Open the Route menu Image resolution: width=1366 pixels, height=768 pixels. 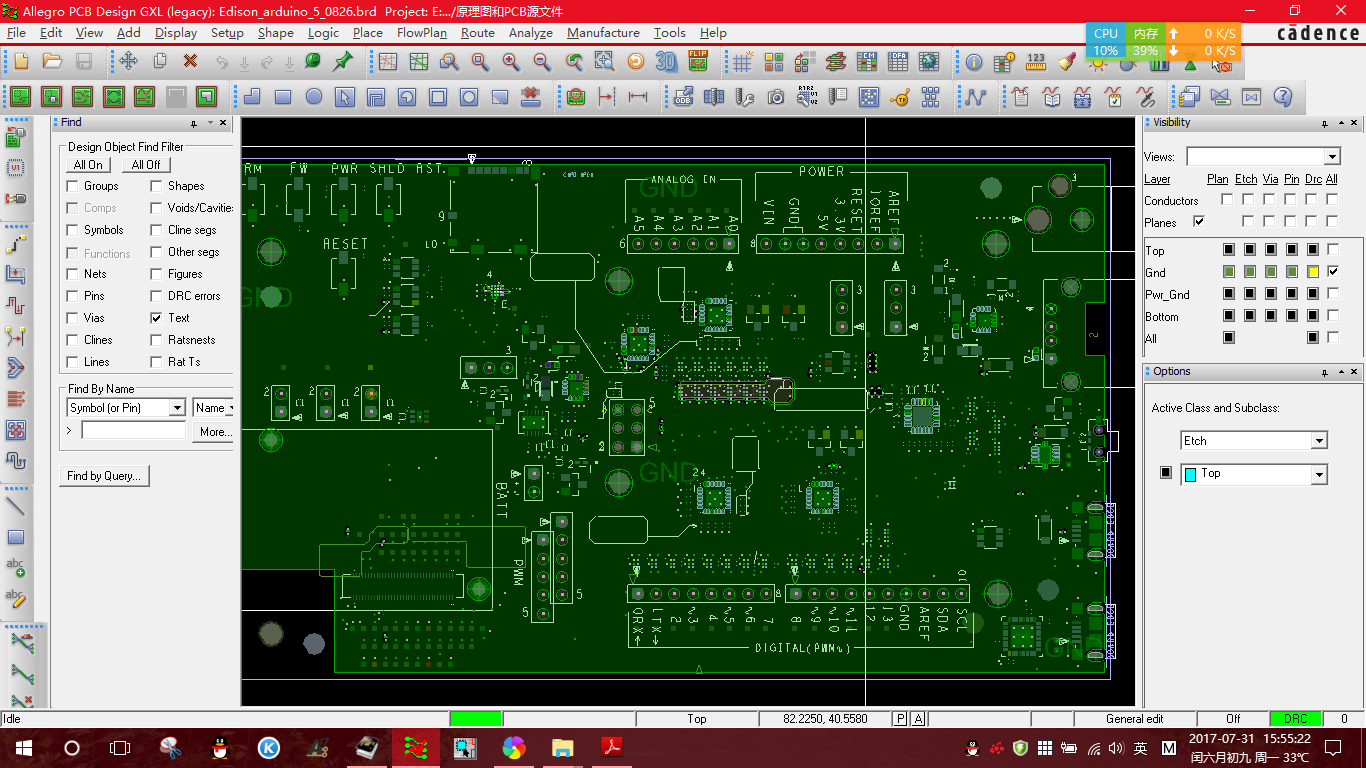click(x=478, y=33)
